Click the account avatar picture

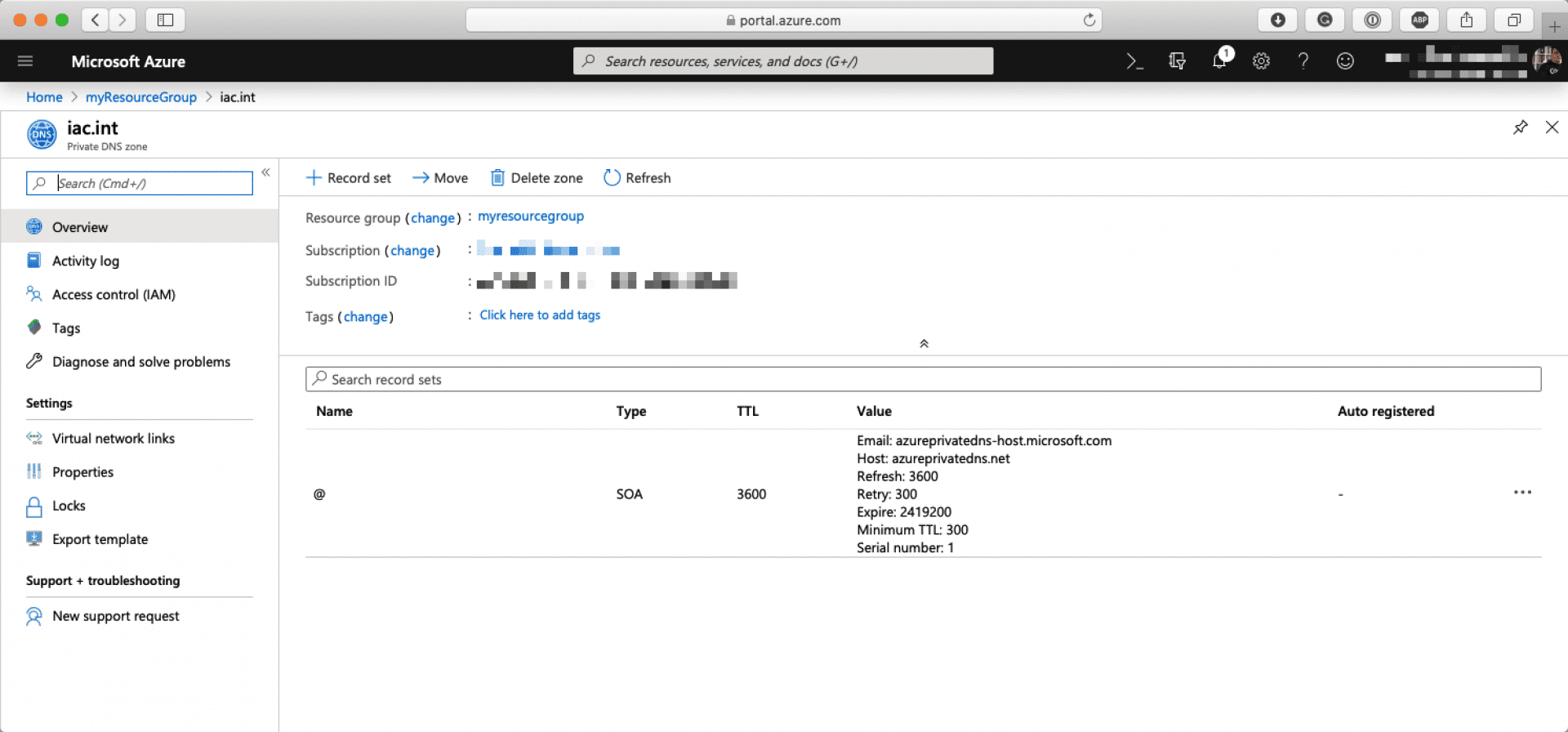coord(1547,60)
